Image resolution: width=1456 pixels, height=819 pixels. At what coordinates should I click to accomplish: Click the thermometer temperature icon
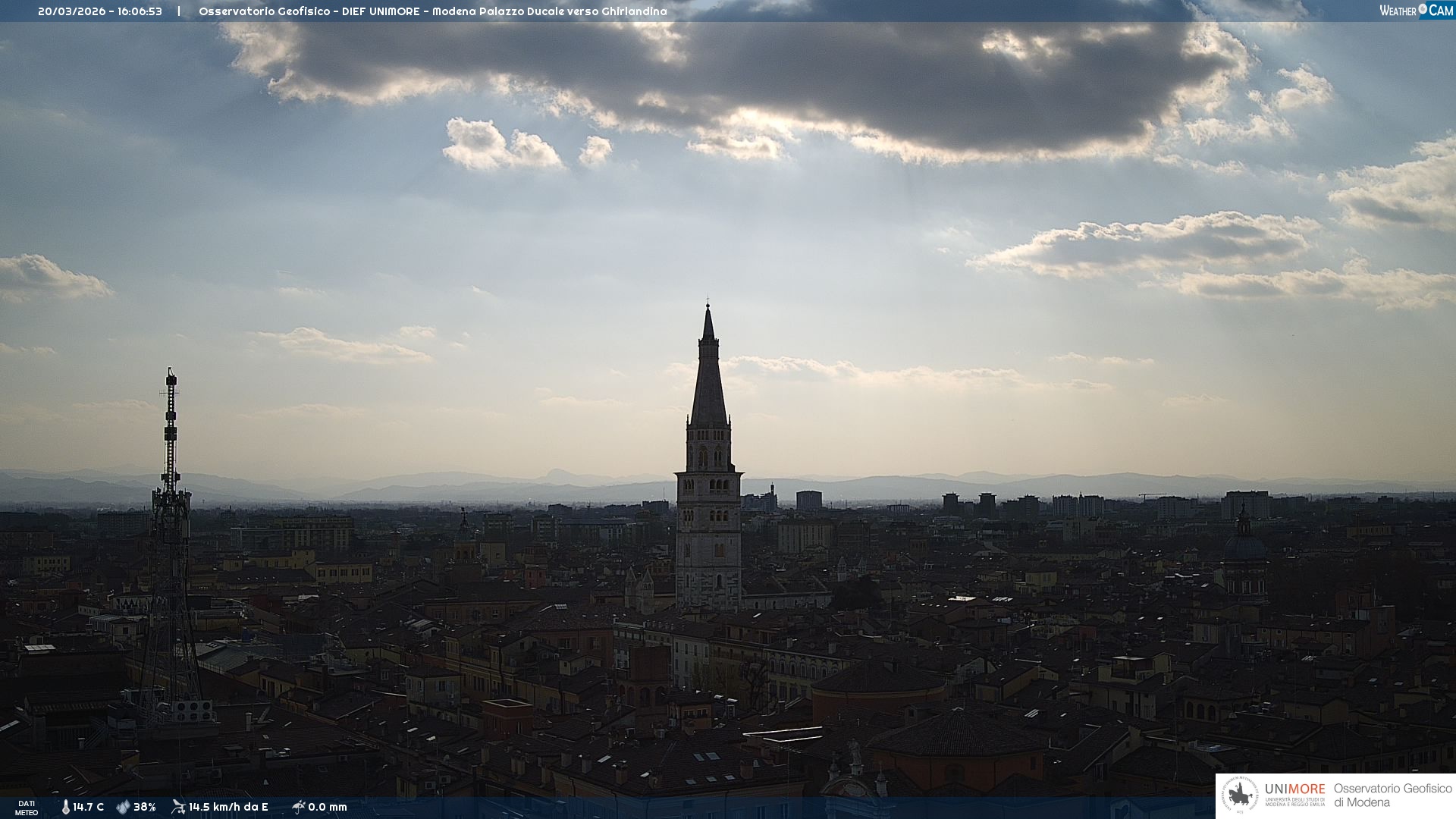tap(65, 807)
